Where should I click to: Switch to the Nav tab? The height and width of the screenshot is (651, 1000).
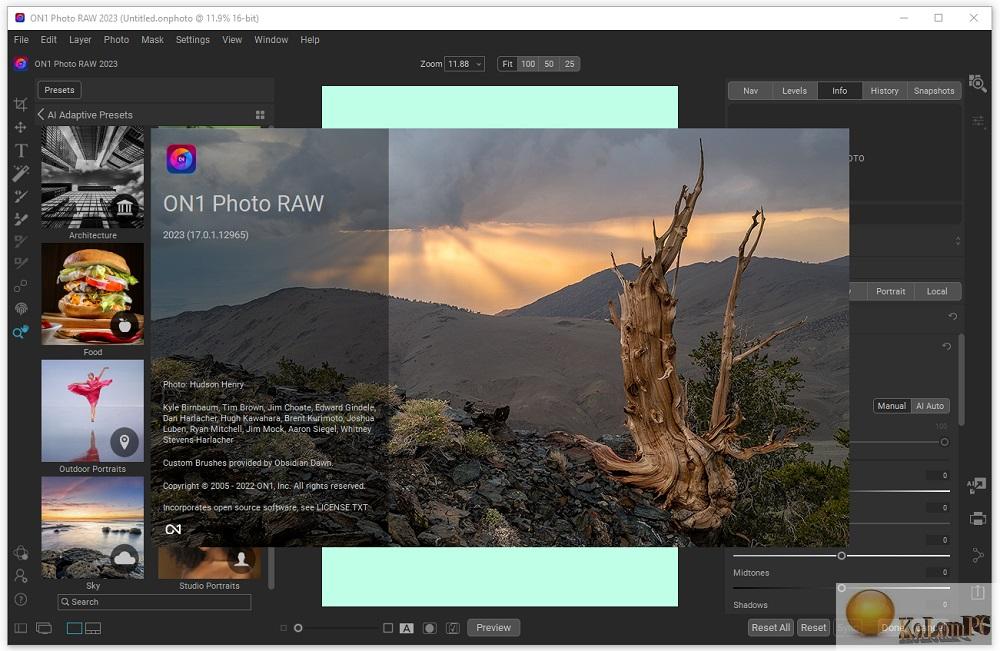pyautogui.click(x=750, y=91)
